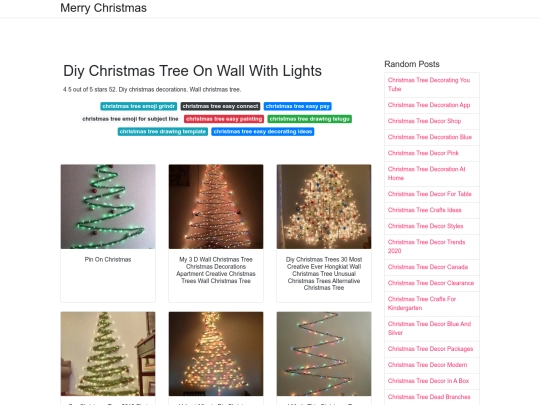Open Christmas Tree Decor Pink link

(x=423, y=153)
